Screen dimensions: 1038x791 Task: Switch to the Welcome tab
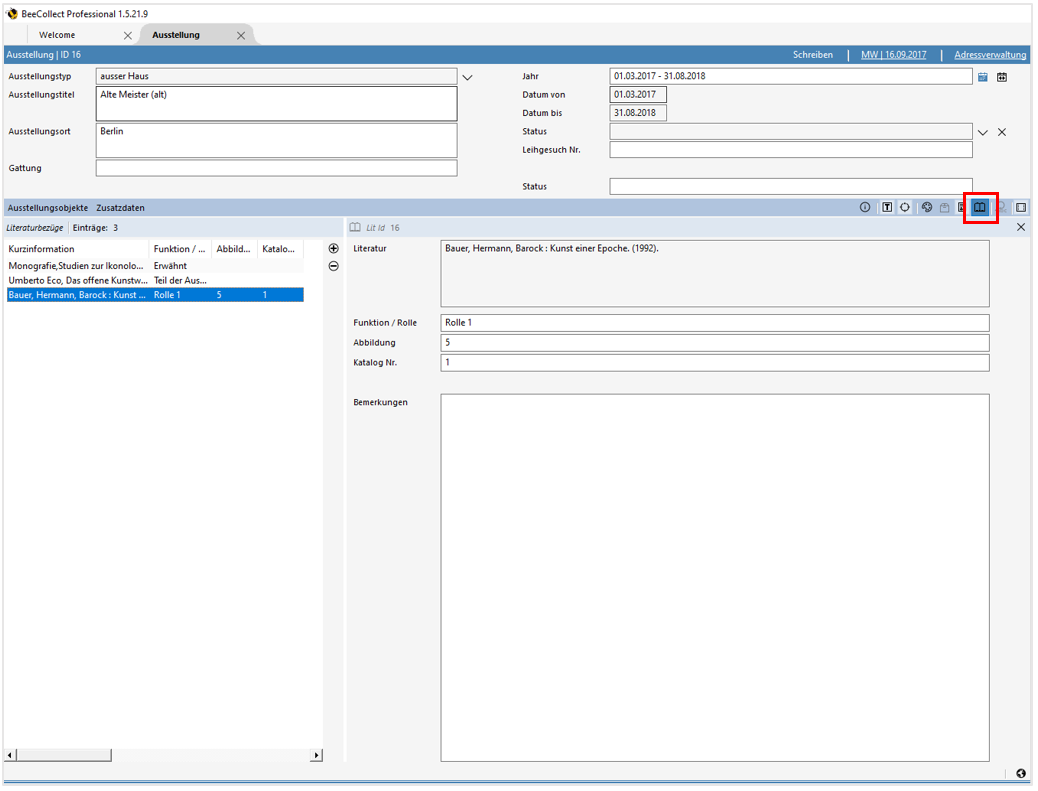[x=57, y=35]
